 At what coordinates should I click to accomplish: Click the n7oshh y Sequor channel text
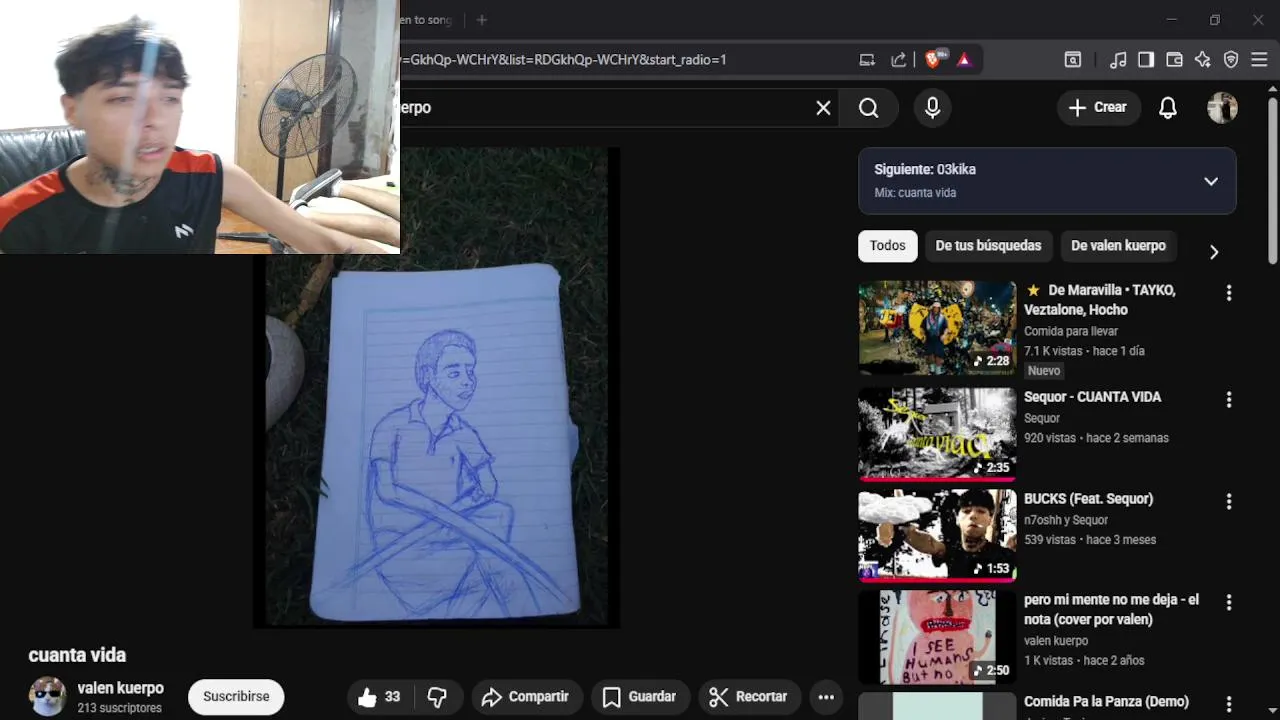1066,520
